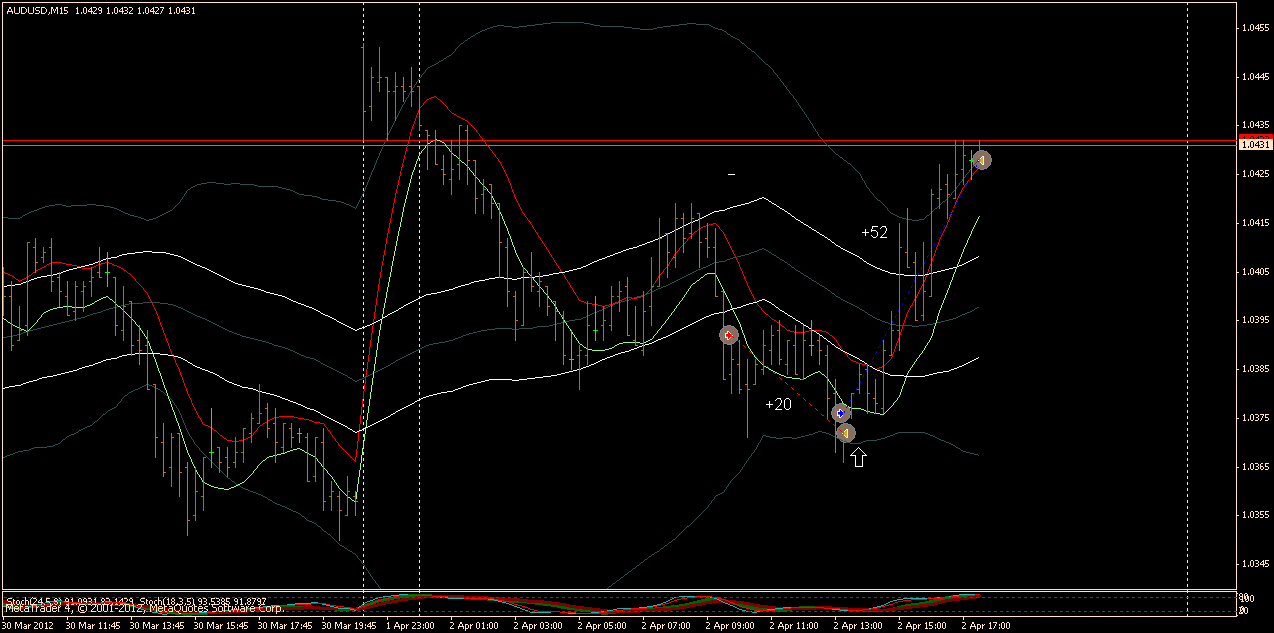The image size is (1274, 633).
Task: Click the 1.0355 price axis label
Action: (1254, 515)
